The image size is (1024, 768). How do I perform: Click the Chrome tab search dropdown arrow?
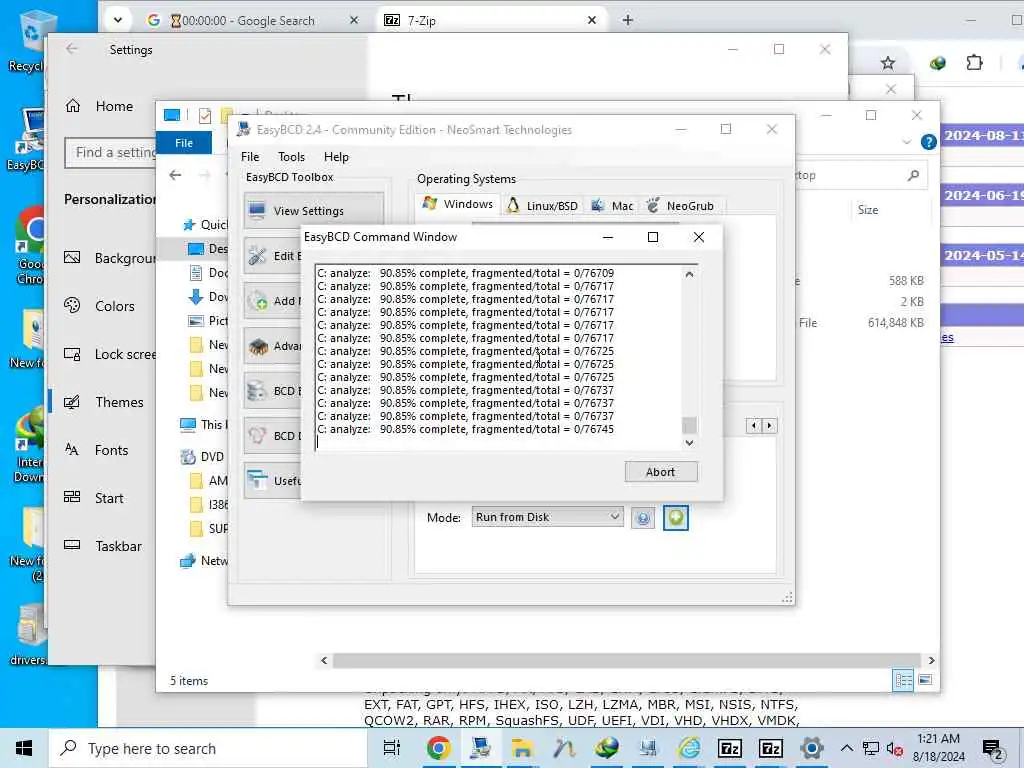click(118, 20)
